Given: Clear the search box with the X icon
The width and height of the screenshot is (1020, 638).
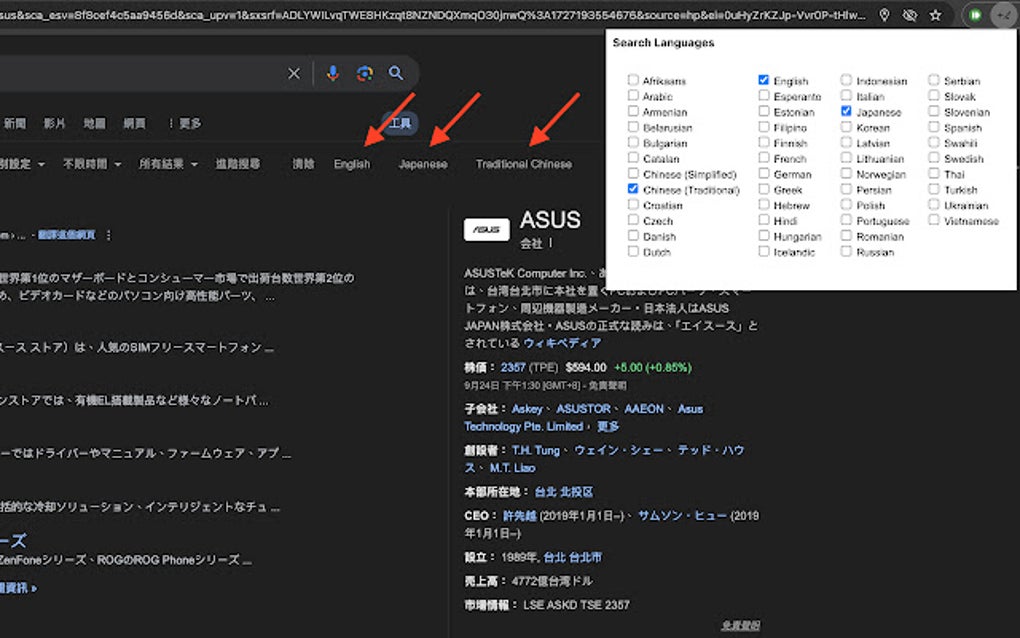Looking at the screenshot, I should (293, 73).
